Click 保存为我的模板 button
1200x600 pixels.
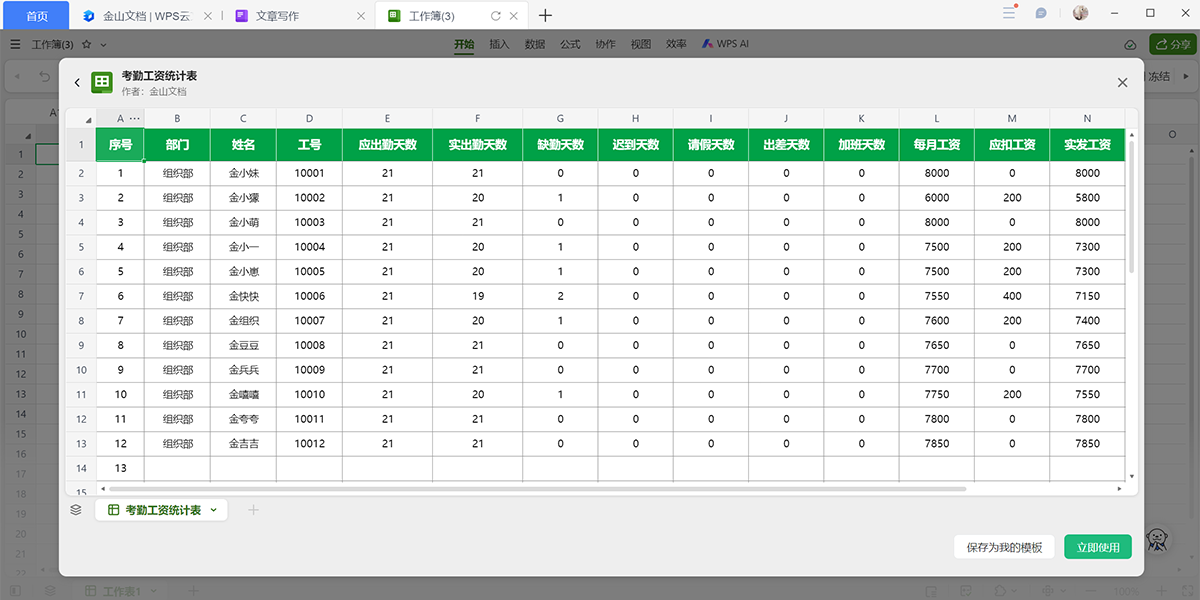coord(1004,547)
